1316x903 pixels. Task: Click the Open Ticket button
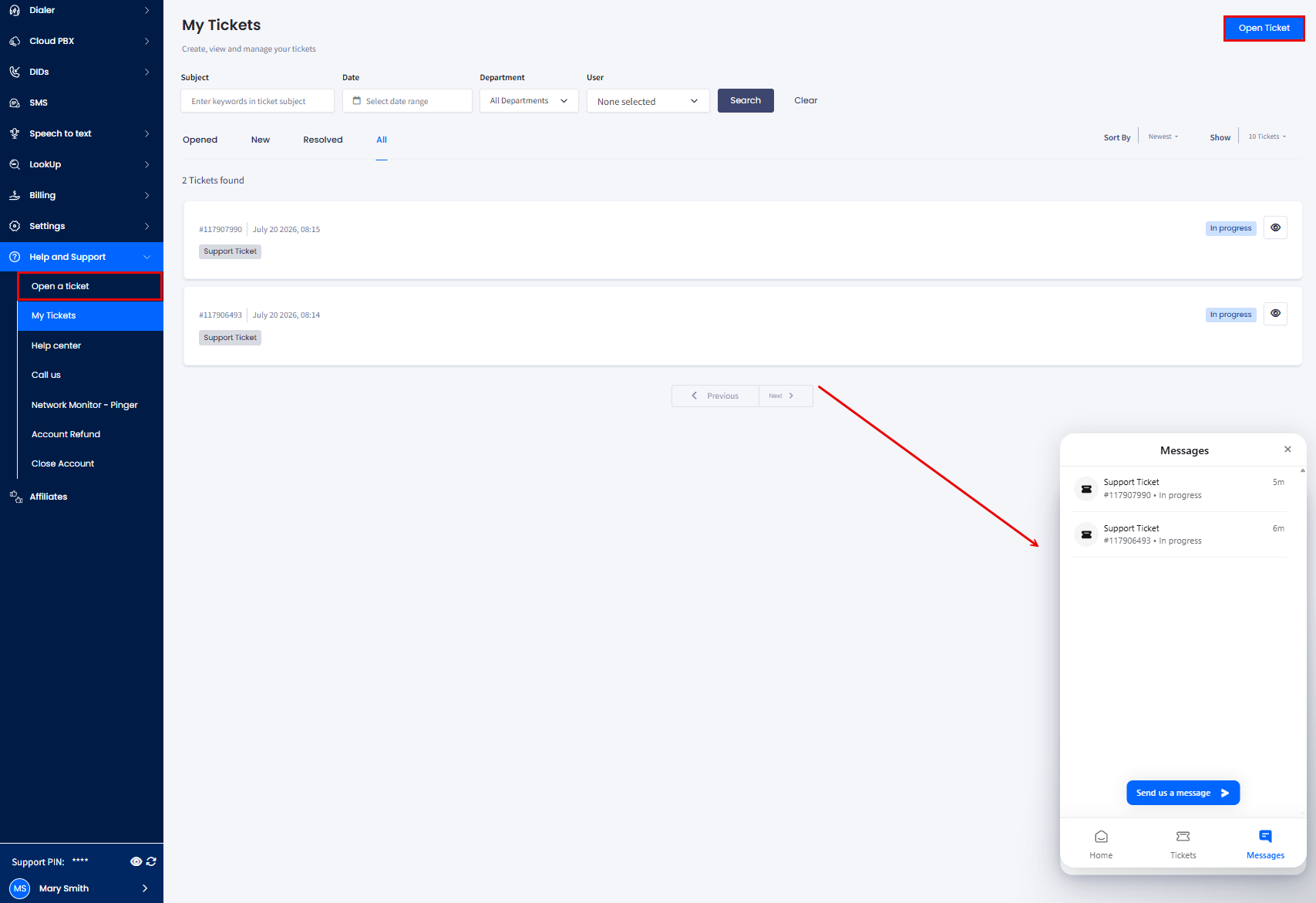[x=1264, y=28]
